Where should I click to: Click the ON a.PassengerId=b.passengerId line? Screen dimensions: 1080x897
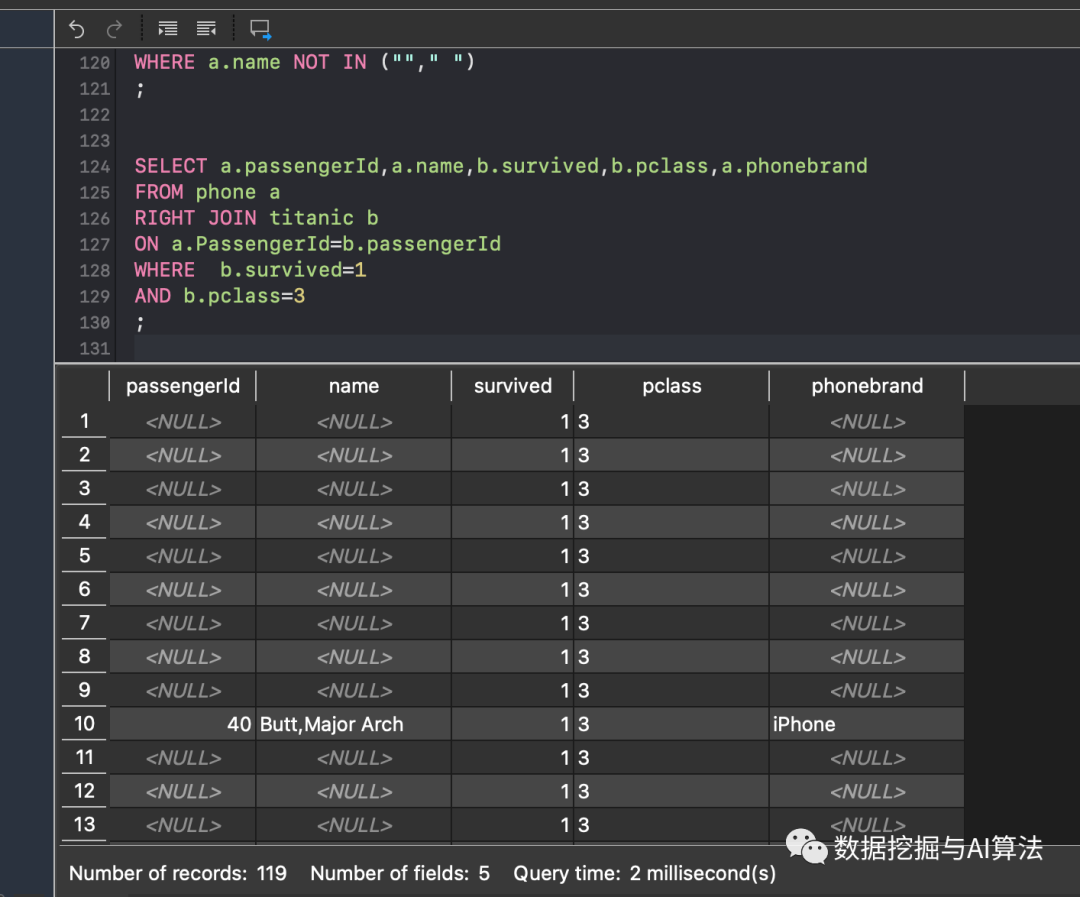[318, 244]
